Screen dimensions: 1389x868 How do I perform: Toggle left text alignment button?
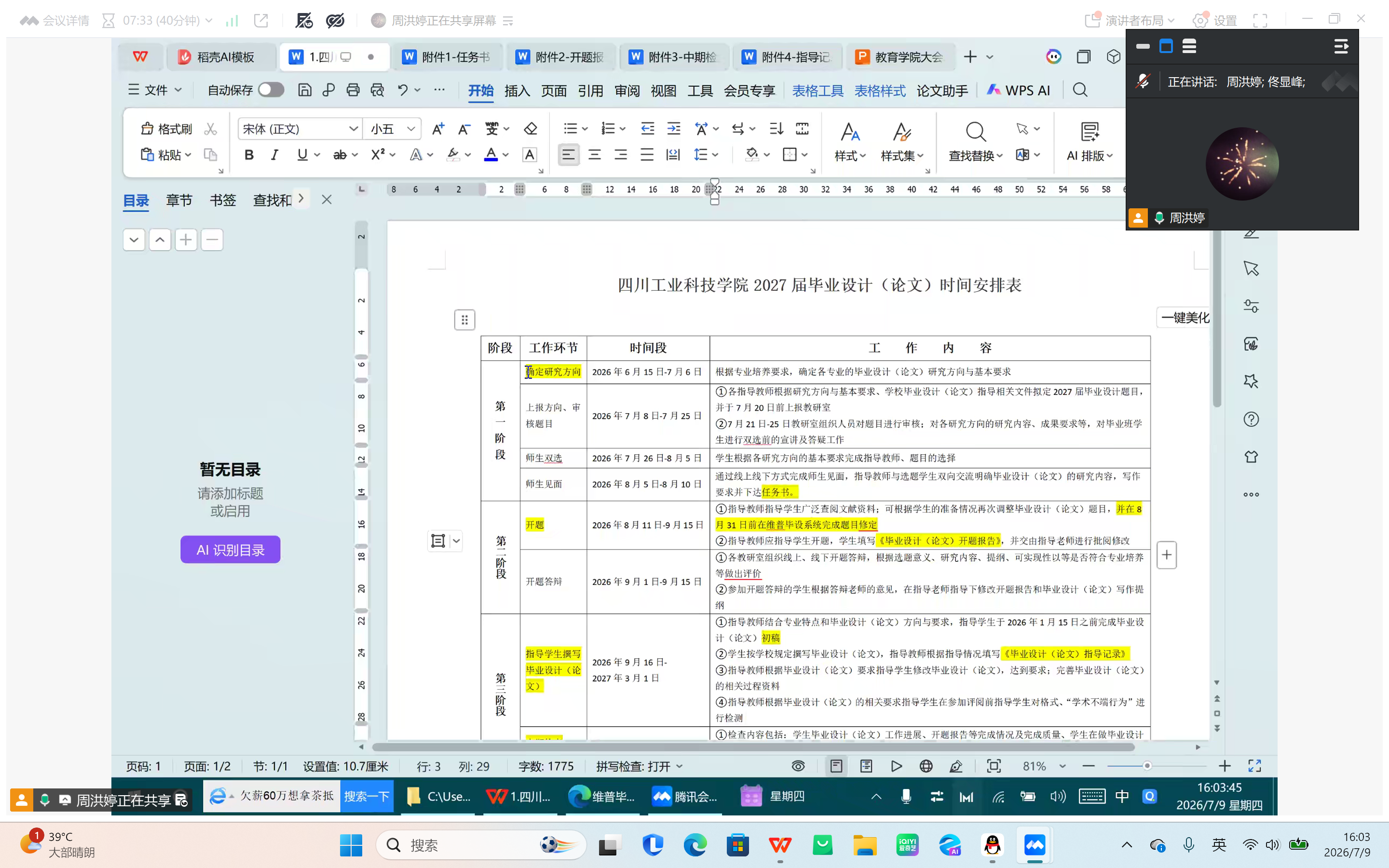(568, 155)
